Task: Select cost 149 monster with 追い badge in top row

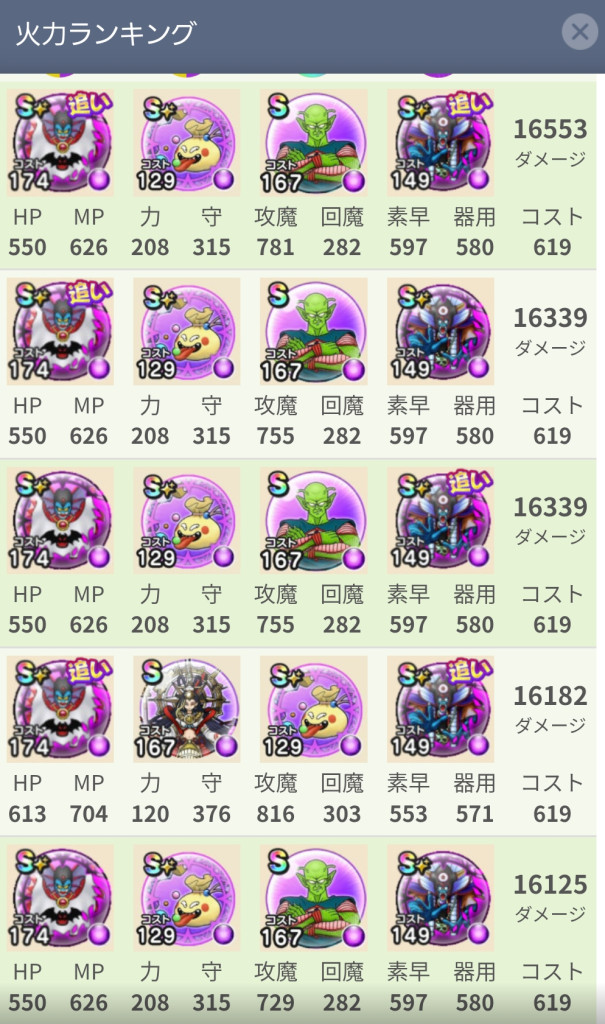Action: pyautogui.click(x=440, y=143)
